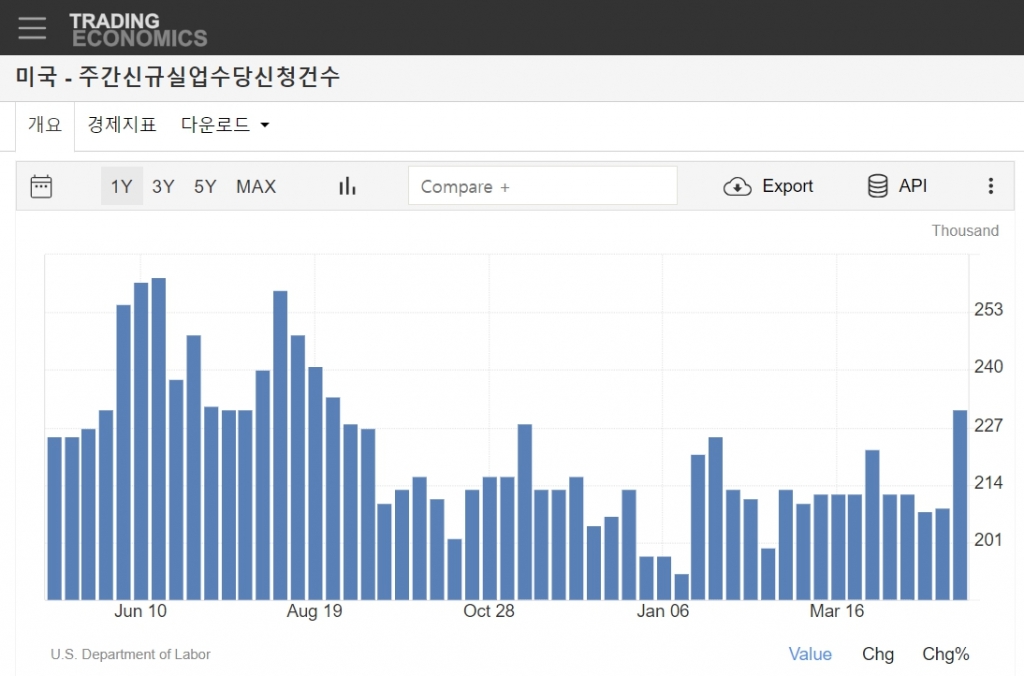Switch chart to 5Y range
The image size is (1024, 676).
coord(205,186)
